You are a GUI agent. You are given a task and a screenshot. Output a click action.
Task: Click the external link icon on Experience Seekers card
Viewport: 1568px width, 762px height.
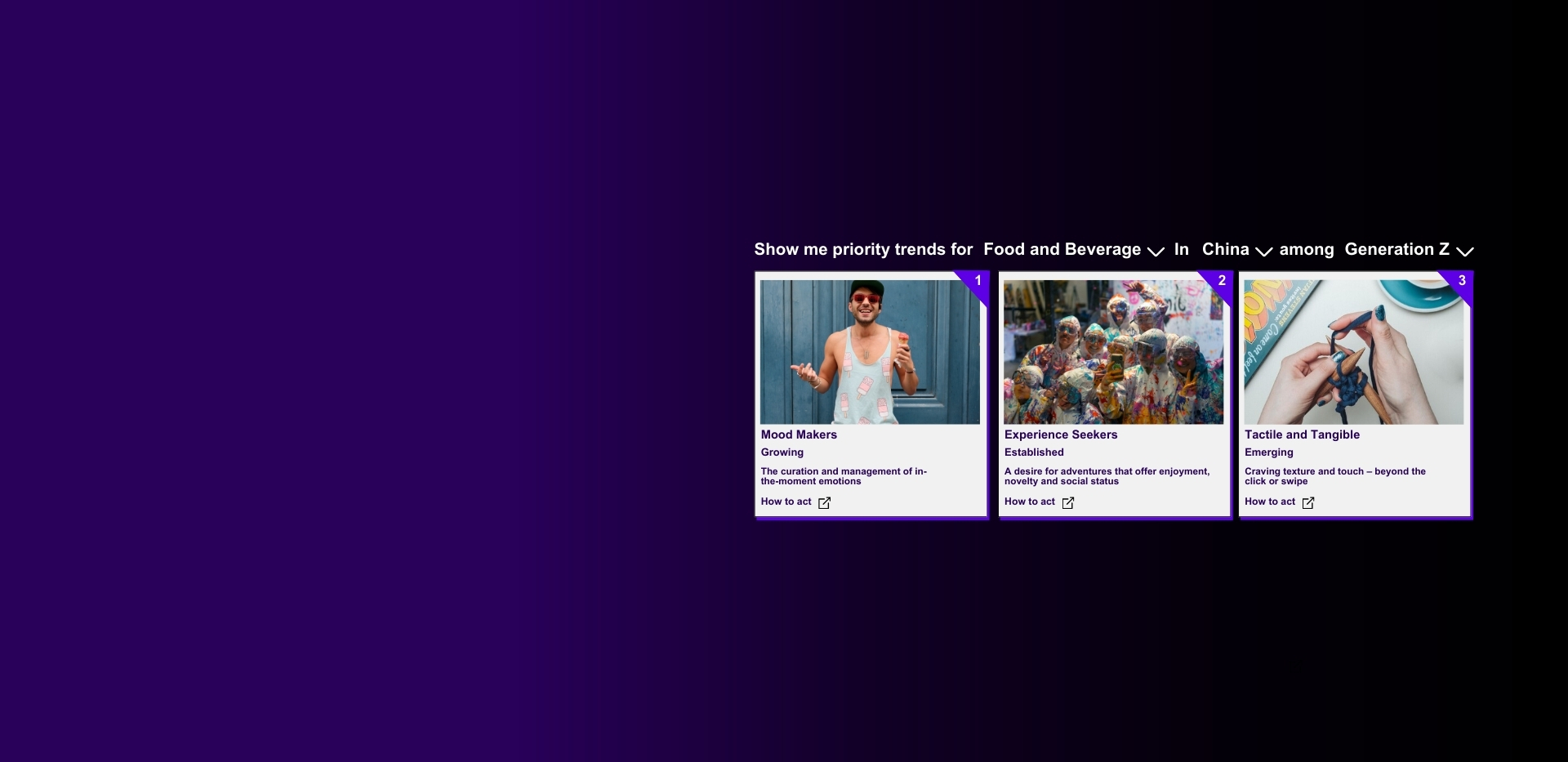pos(1067,503)
